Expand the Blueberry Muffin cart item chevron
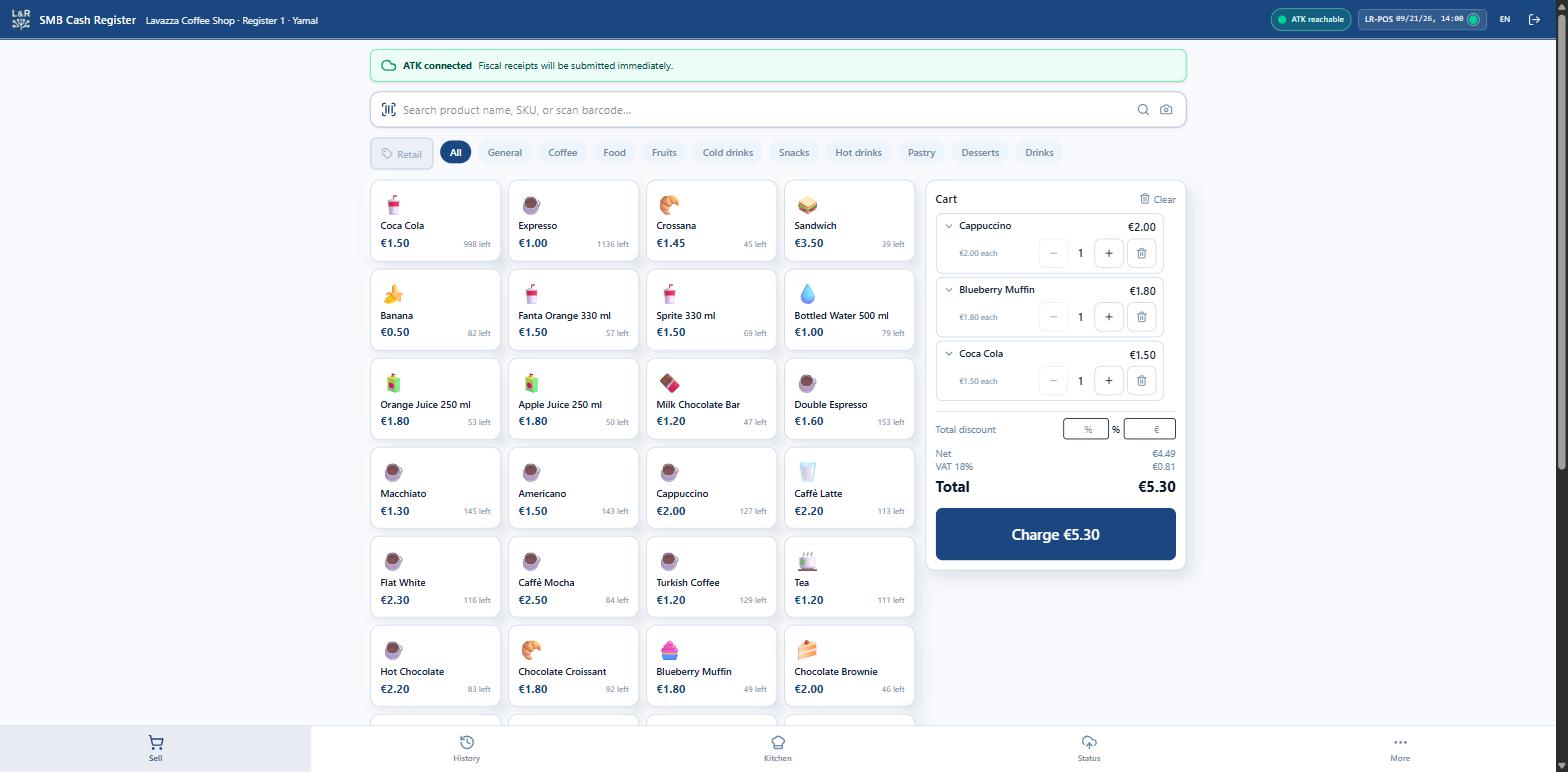 point(949,290)
